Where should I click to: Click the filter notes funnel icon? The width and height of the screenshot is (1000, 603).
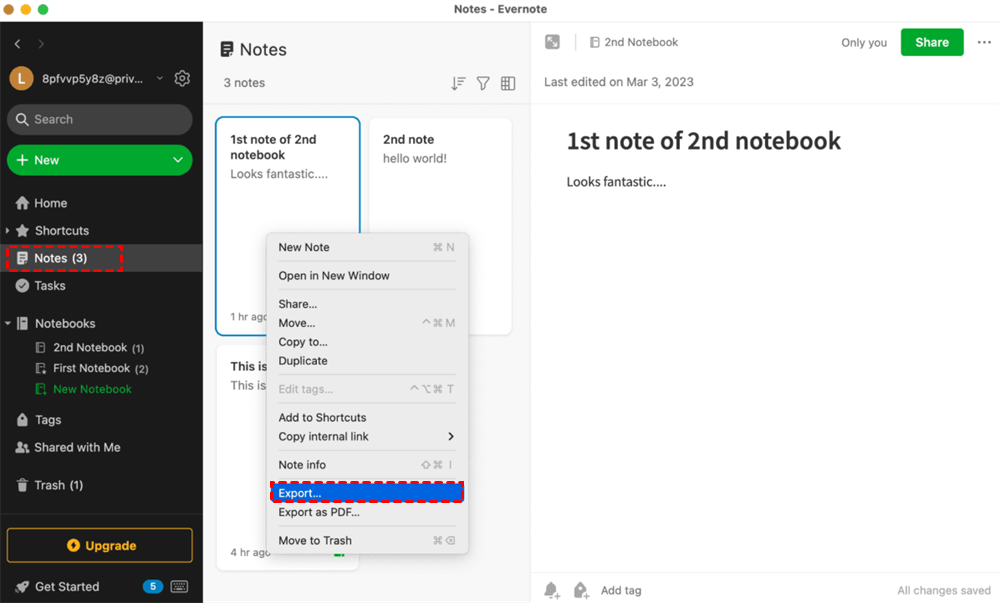coord(483,84)
